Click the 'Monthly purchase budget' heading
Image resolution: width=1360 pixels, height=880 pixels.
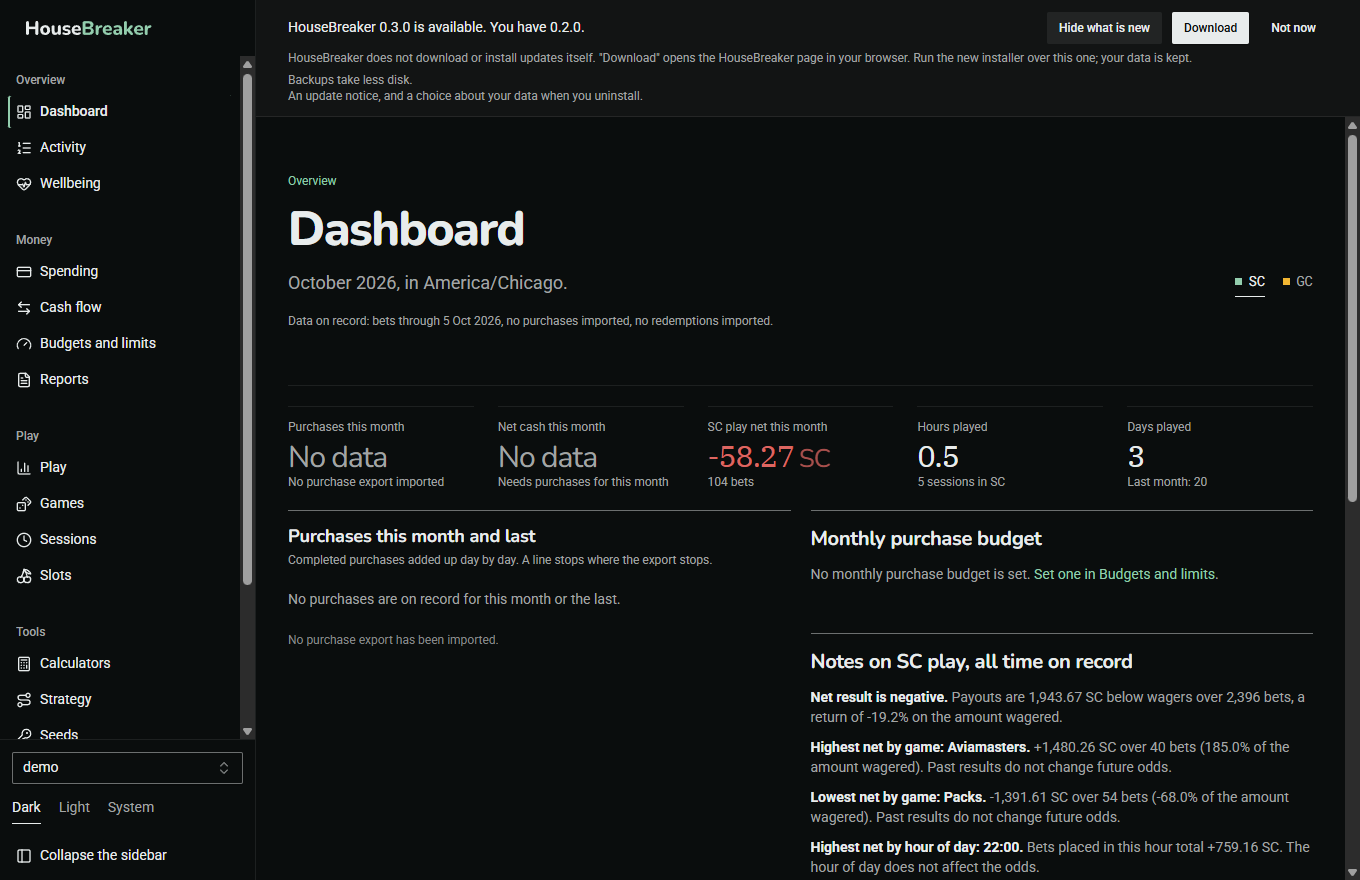[926, 538]
